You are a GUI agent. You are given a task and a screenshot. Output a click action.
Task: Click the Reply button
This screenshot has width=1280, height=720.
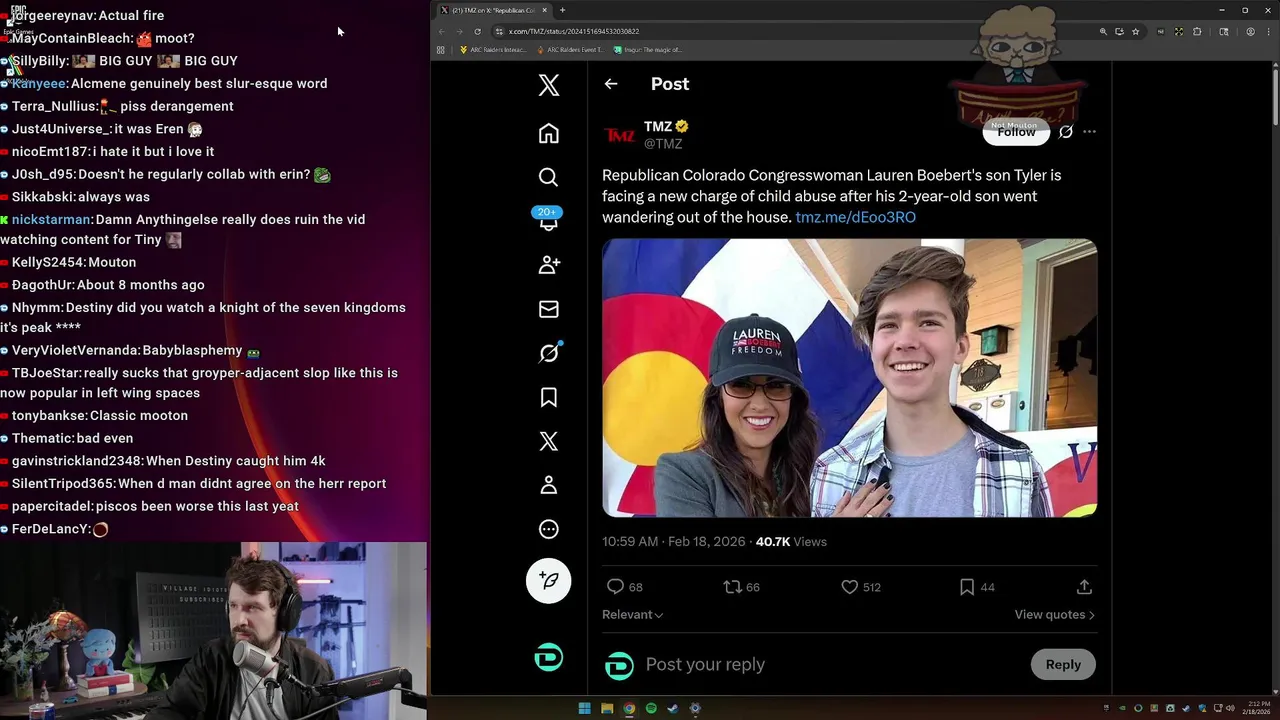[1063, 664]
